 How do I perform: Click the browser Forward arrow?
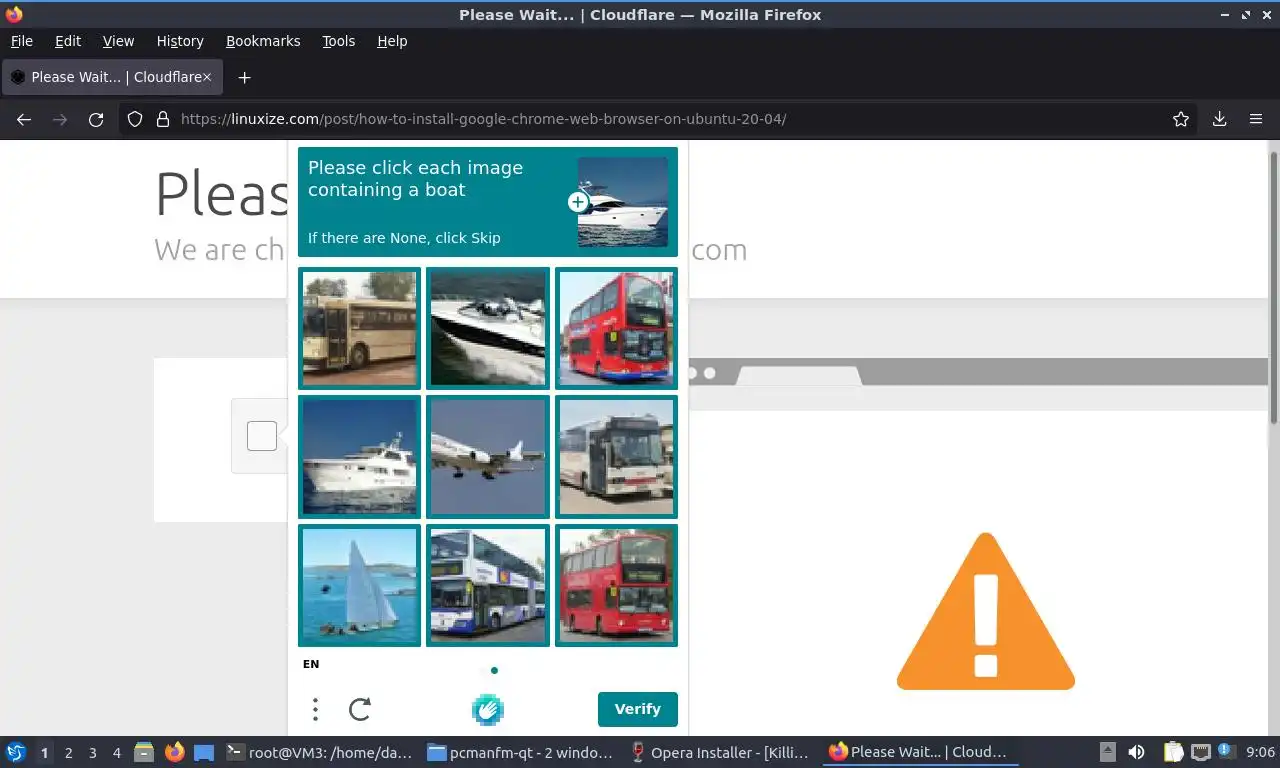point(60,119)
